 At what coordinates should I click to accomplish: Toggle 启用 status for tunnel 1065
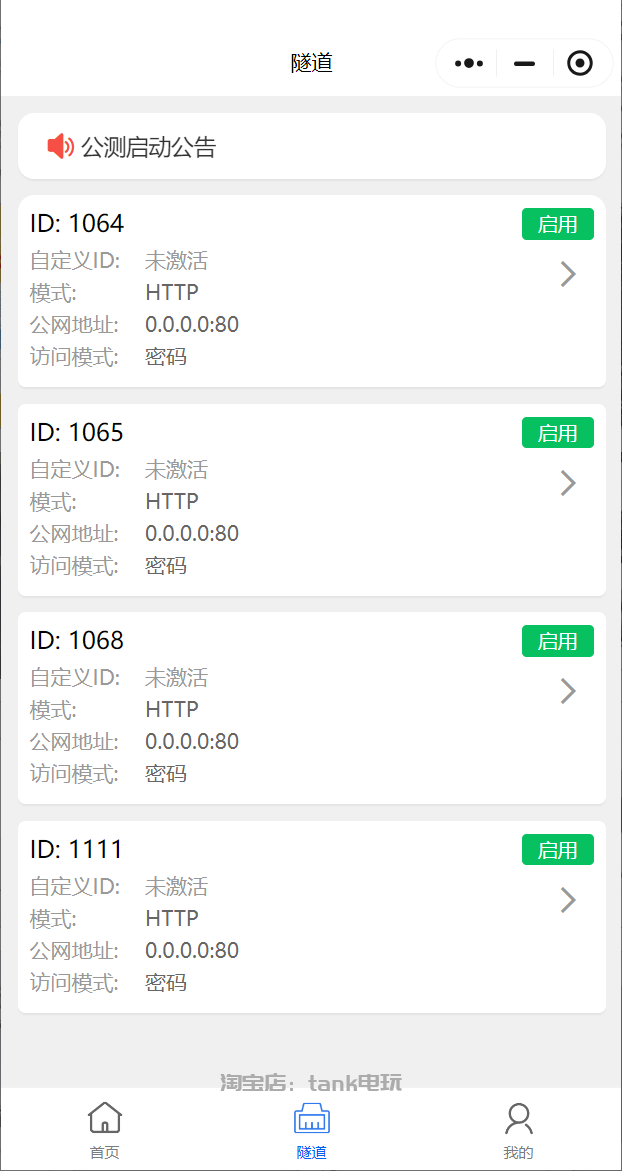(557, 432)
